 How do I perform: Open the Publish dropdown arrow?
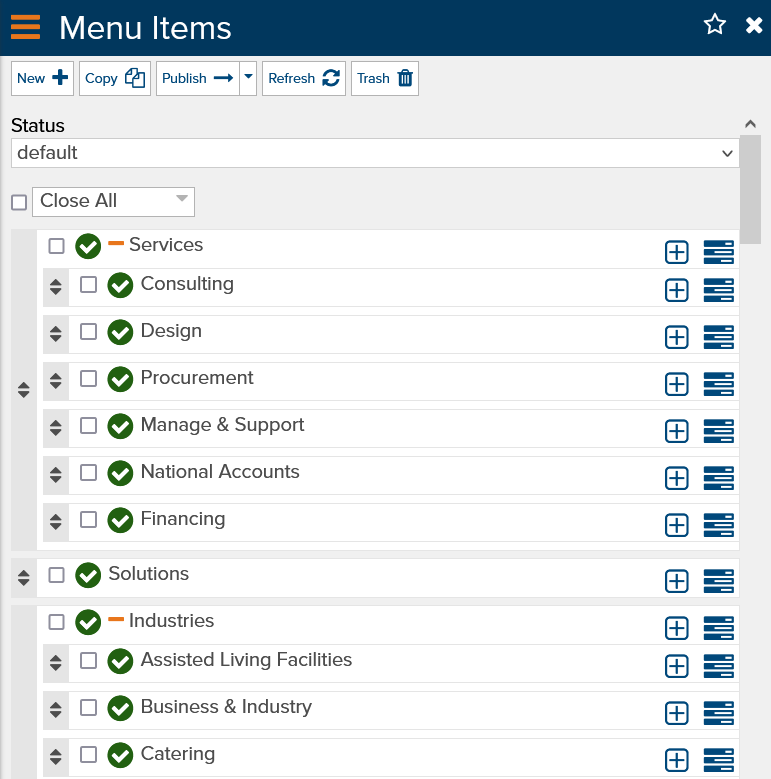pyautogui.click(x=248, y=78)
